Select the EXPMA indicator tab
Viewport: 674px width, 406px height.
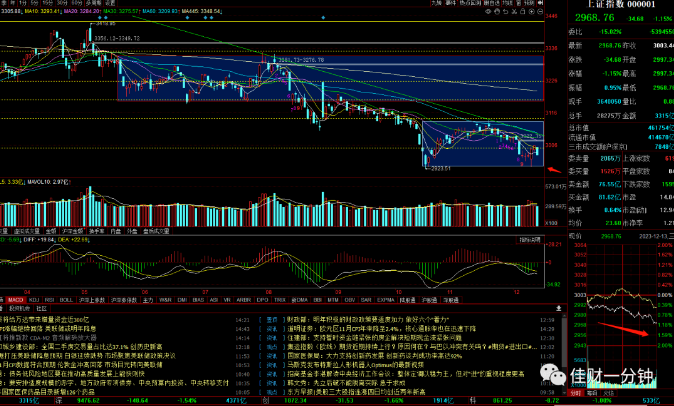[386, 300]
